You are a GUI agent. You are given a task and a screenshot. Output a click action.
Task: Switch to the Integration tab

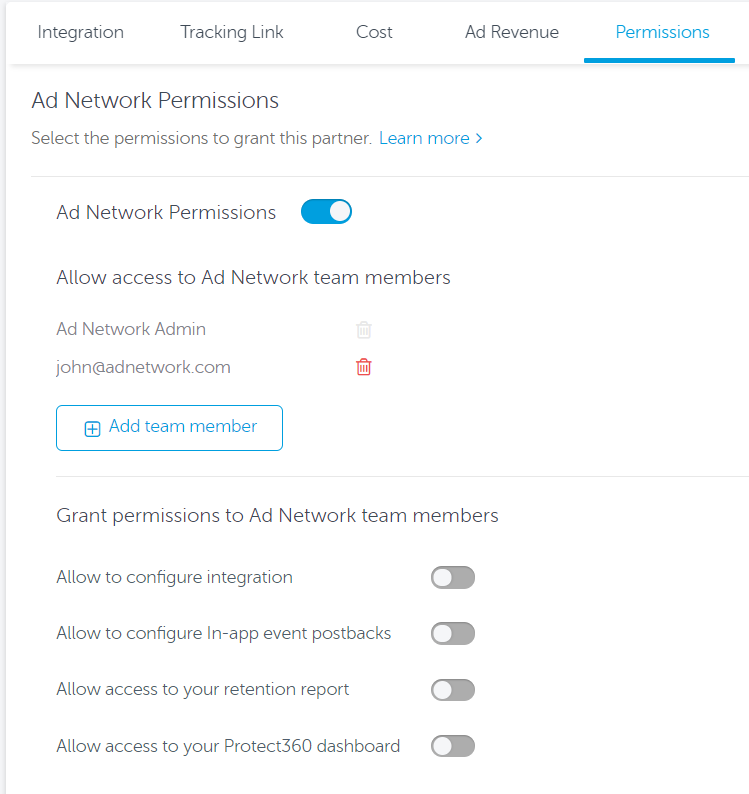click(81, 32)
